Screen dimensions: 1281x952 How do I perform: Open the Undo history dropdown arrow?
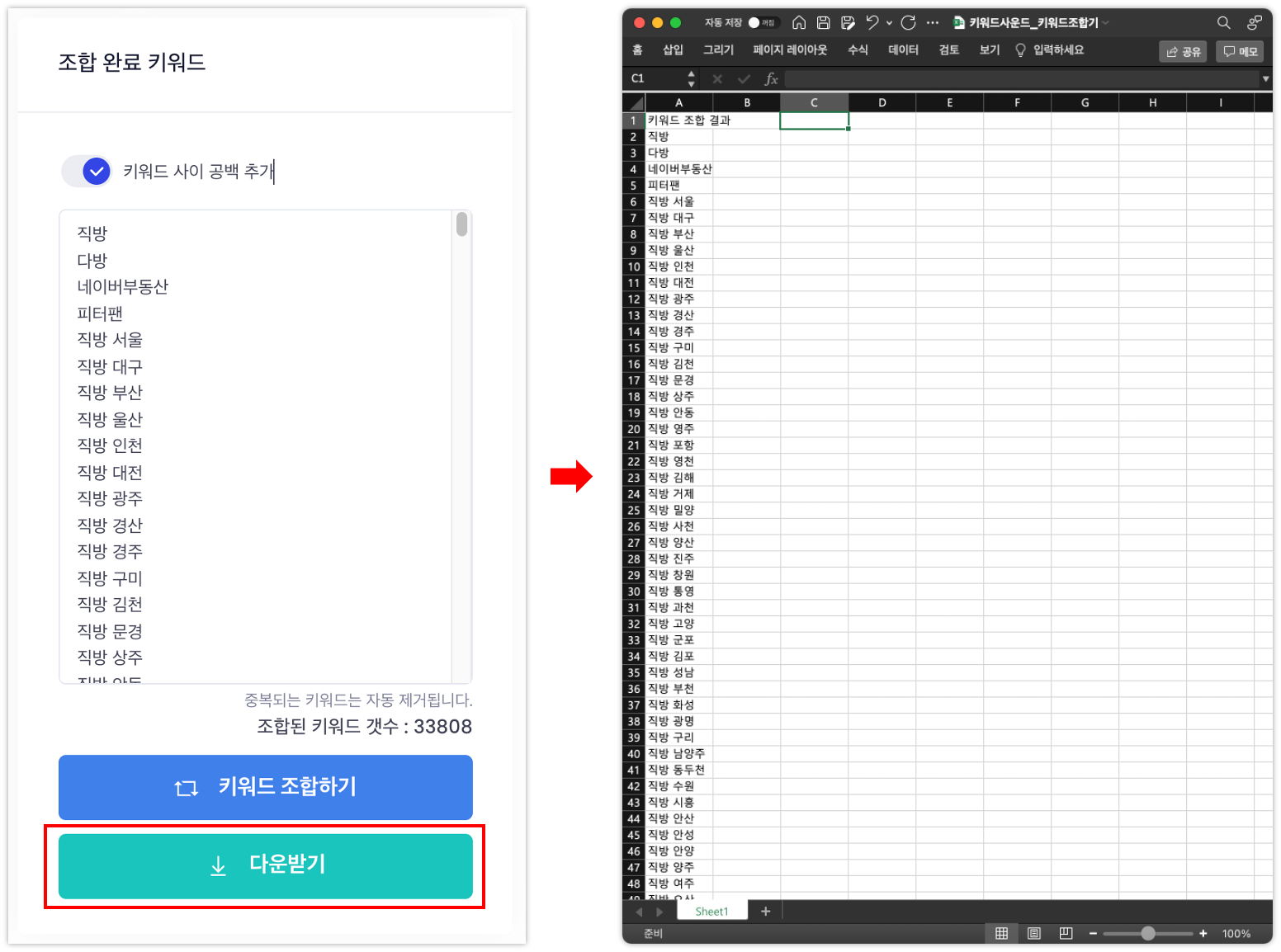(889, 23)
